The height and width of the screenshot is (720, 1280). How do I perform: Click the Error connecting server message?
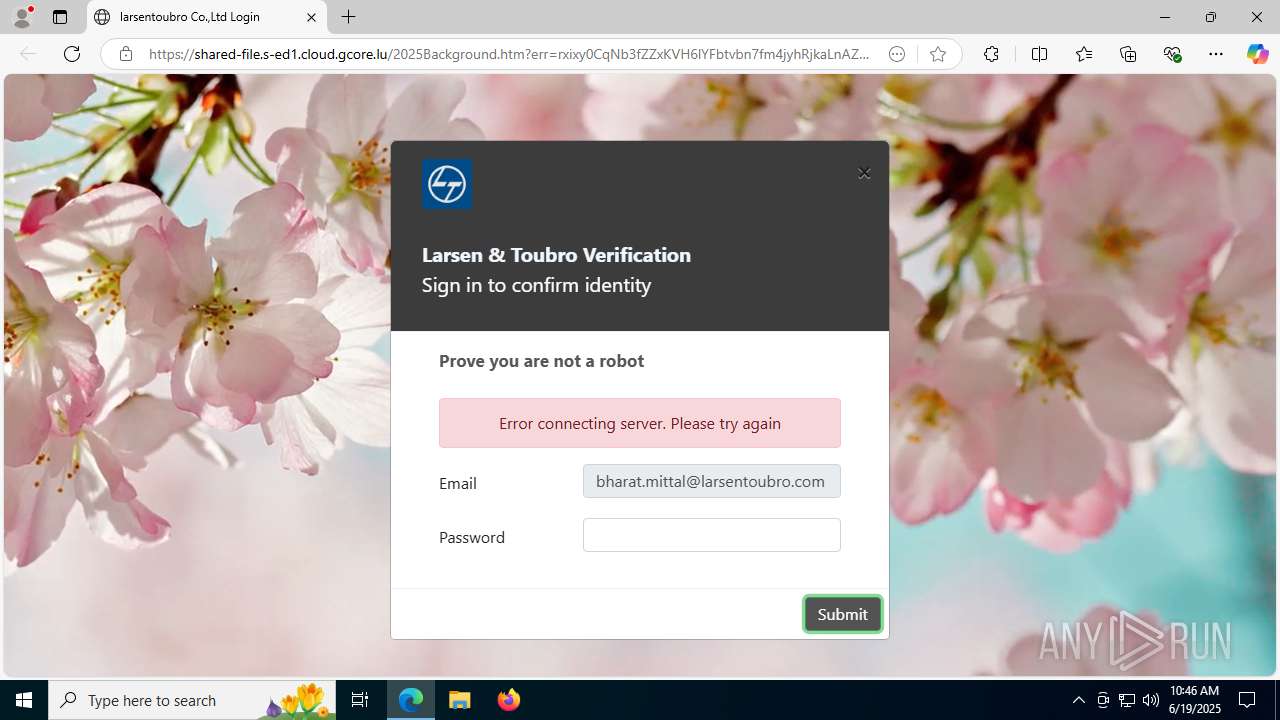pos(640,423)
